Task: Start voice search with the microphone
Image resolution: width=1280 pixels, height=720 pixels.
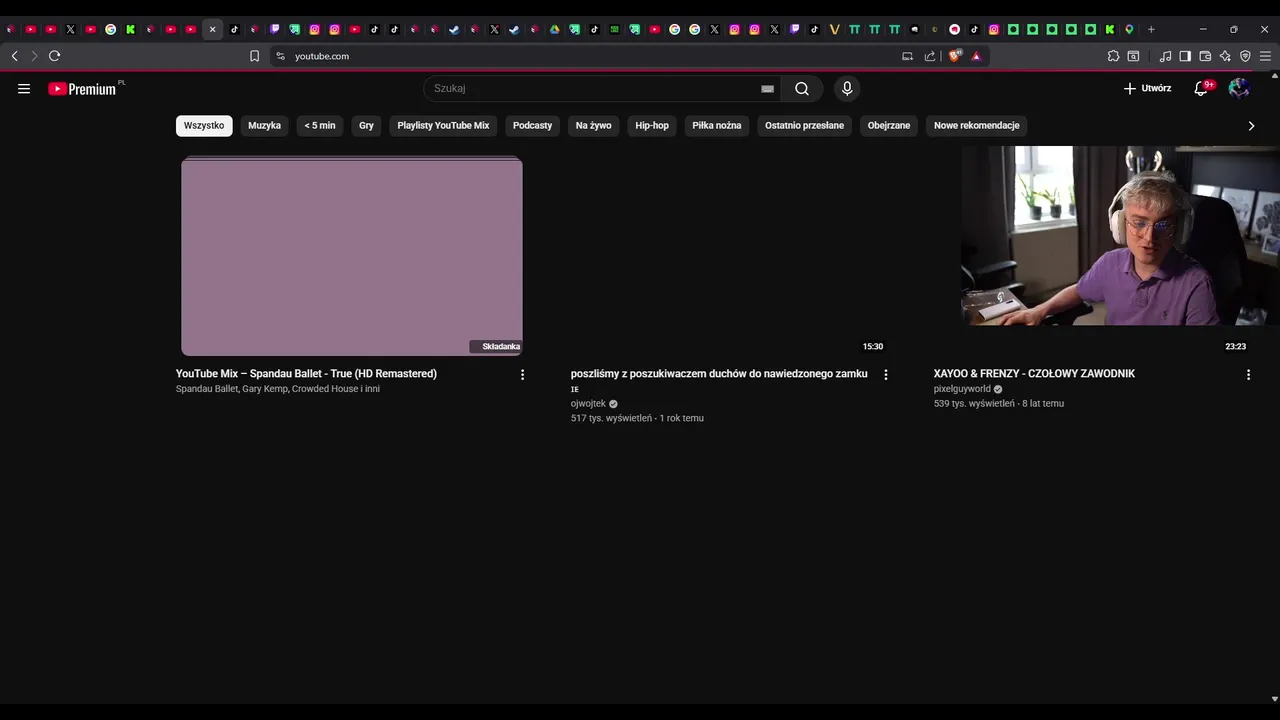Action: click(x=847, y=89)
